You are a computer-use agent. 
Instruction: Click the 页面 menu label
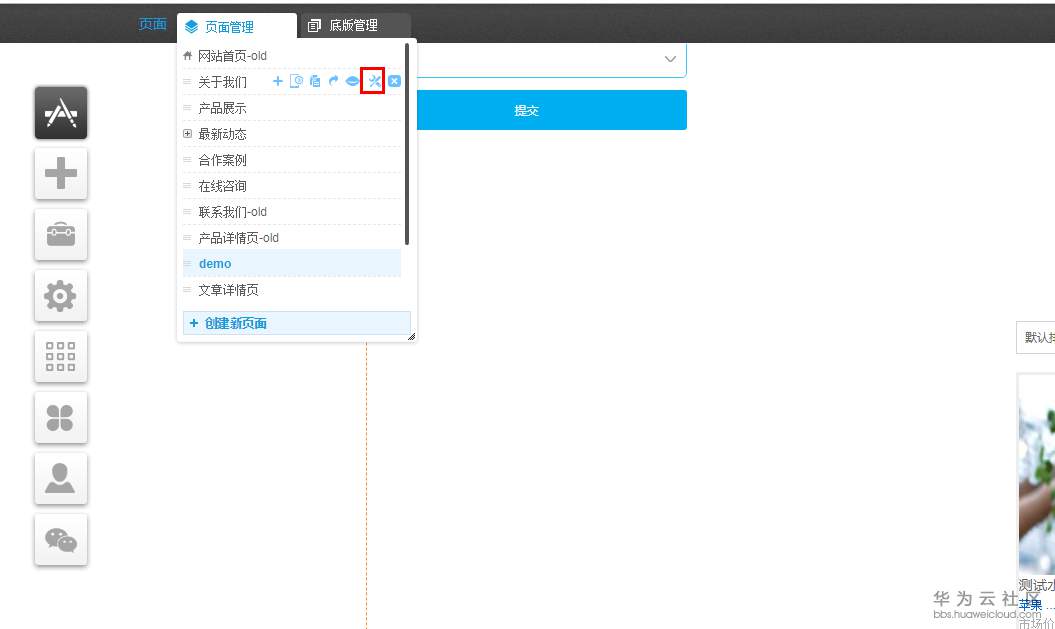tap(153, 24)
